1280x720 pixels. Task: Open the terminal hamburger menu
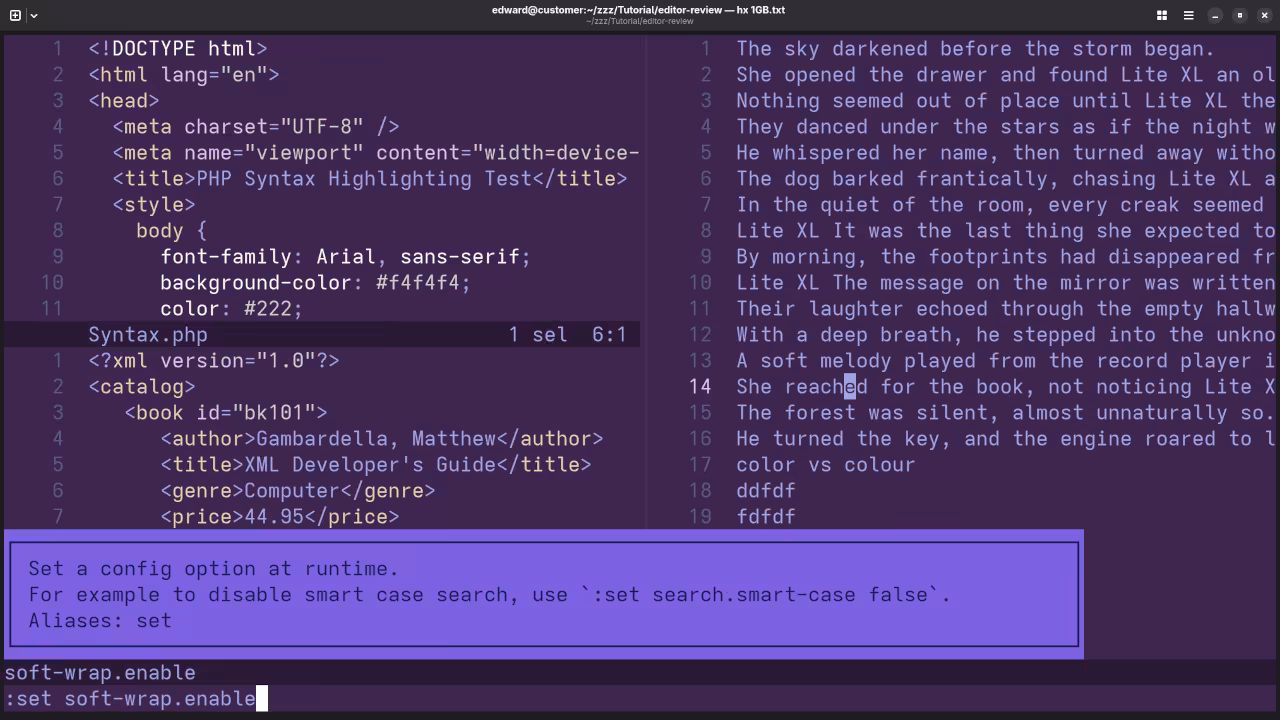[x=1188, y=15]
